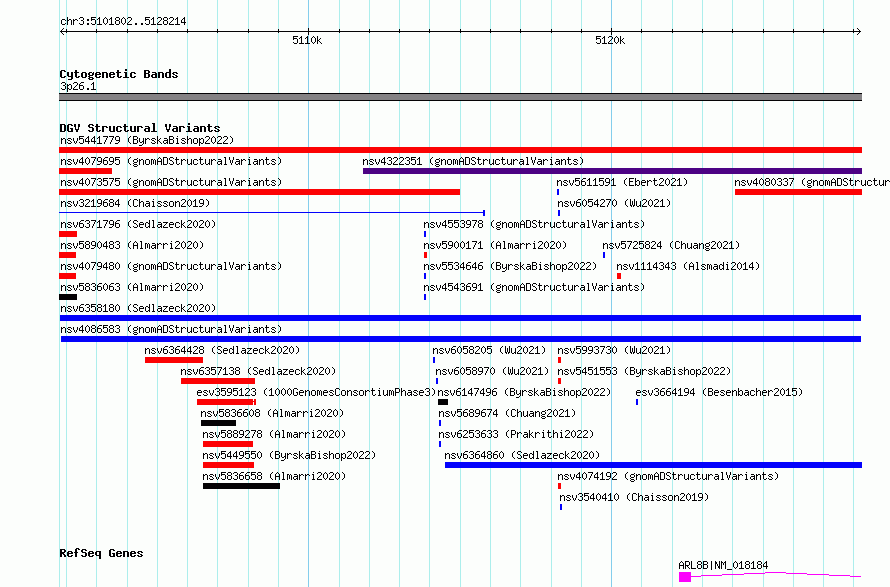This screenshot has width=890, height=587.
Task: Click nsv4543691 gnomAD variant label
Action: [x=534, y=287]
